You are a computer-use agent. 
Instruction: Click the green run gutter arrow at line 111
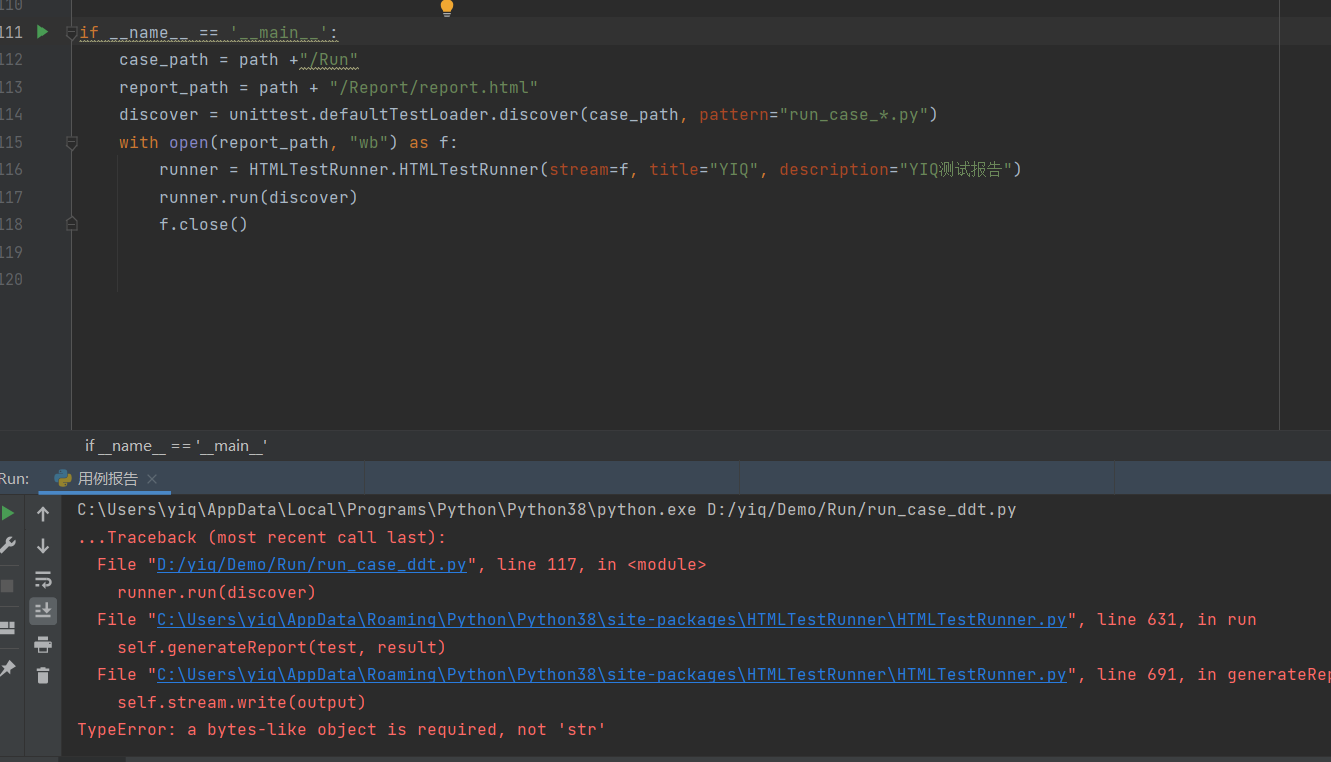(42, 32)
